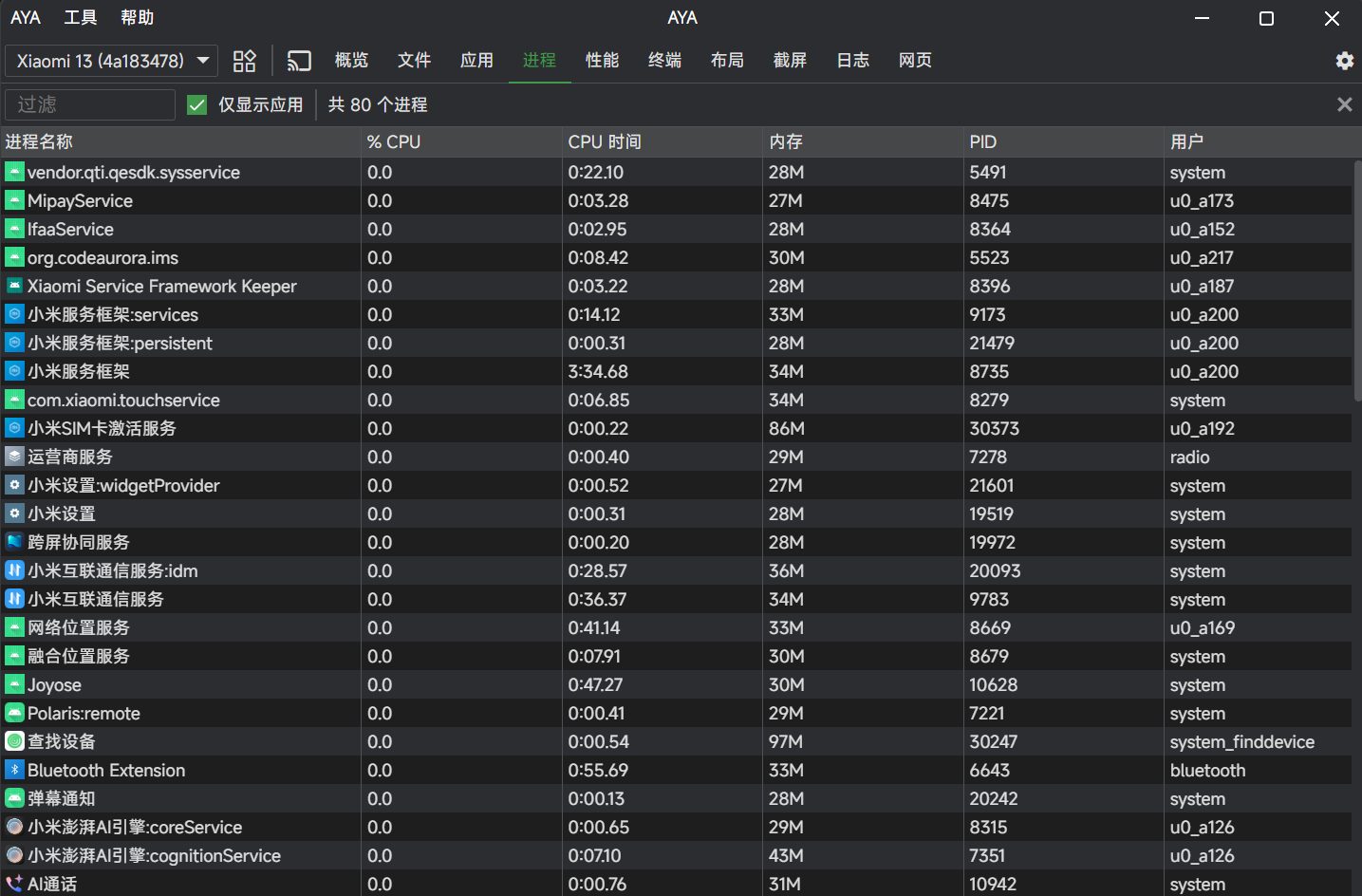Click the 过滤 filter input field
This screenshot has width=1362, height=896.
tap(90, 104)
